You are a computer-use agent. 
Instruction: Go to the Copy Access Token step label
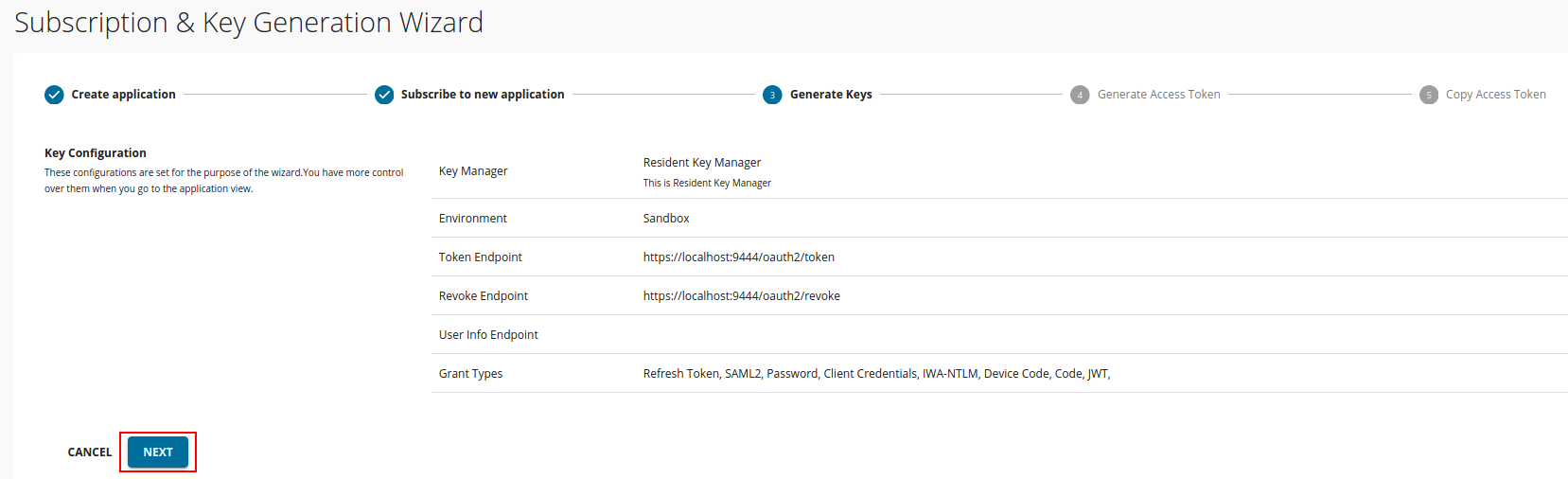pyautogui.click(x=1495, y=95)
